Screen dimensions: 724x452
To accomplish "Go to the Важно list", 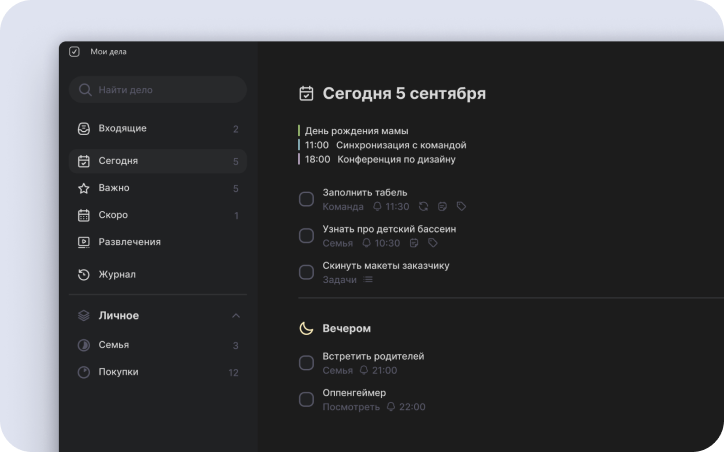I will pos(113,188).
